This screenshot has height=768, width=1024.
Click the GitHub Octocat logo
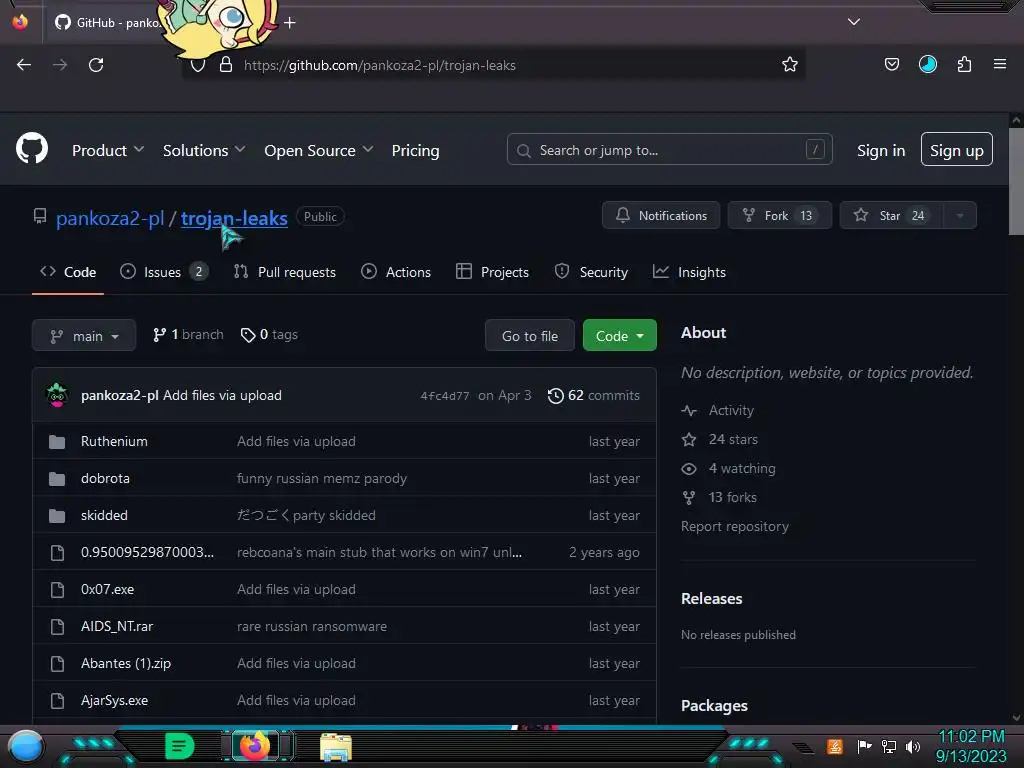click(x=32, y=149)
